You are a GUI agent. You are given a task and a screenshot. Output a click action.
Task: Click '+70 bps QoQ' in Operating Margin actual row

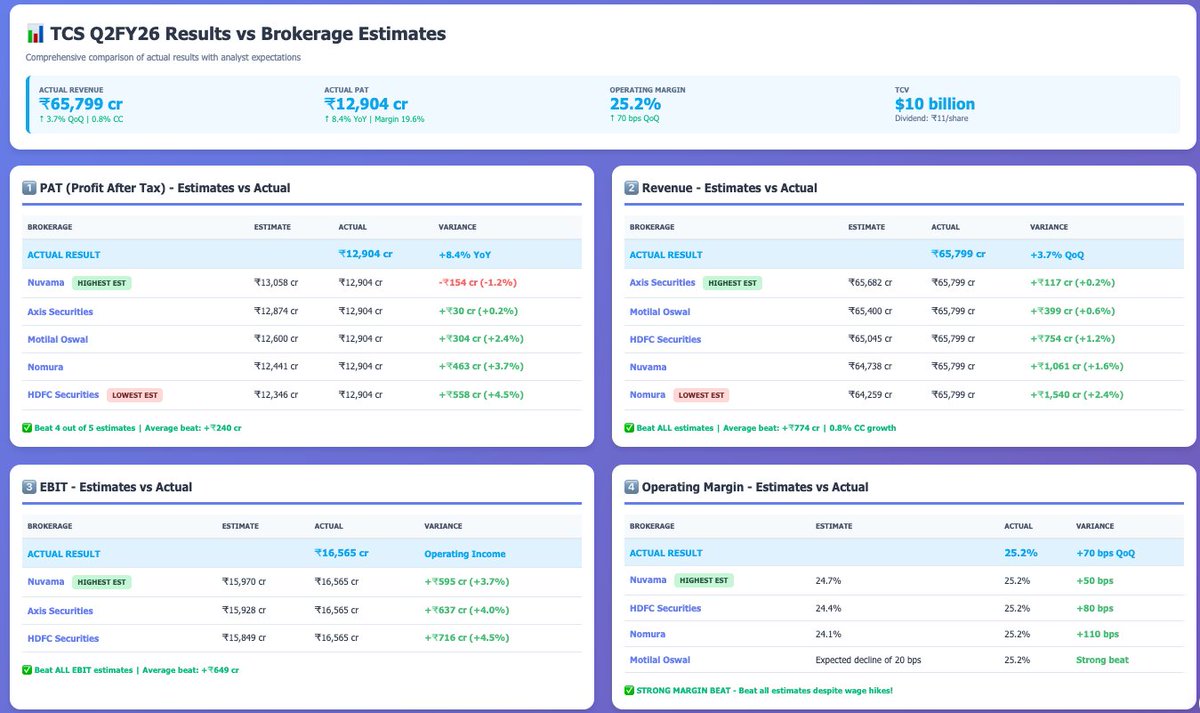pyautogui.click(x=1105, y=553)
